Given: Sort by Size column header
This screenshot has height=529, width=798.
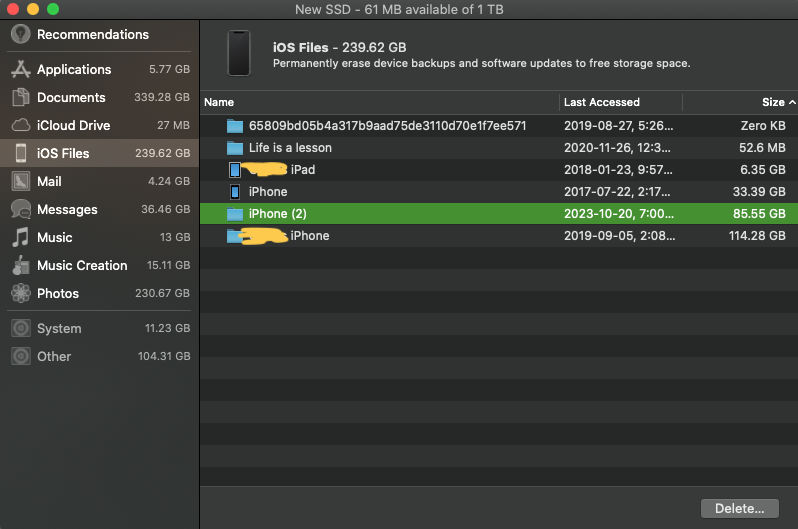Looking at the screenshot, I should point(773,102).
